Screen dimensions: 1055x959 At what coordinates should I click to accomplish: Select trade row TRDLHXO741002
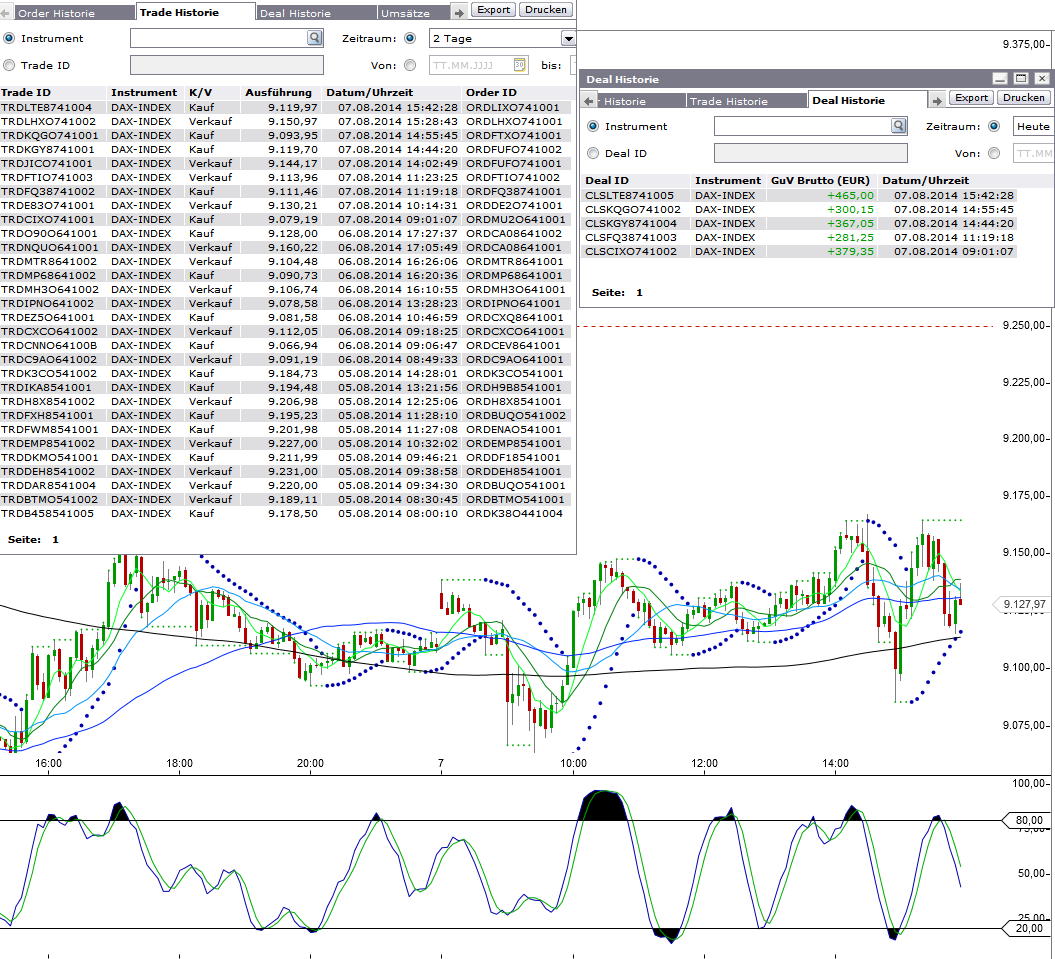pos(285,121)
